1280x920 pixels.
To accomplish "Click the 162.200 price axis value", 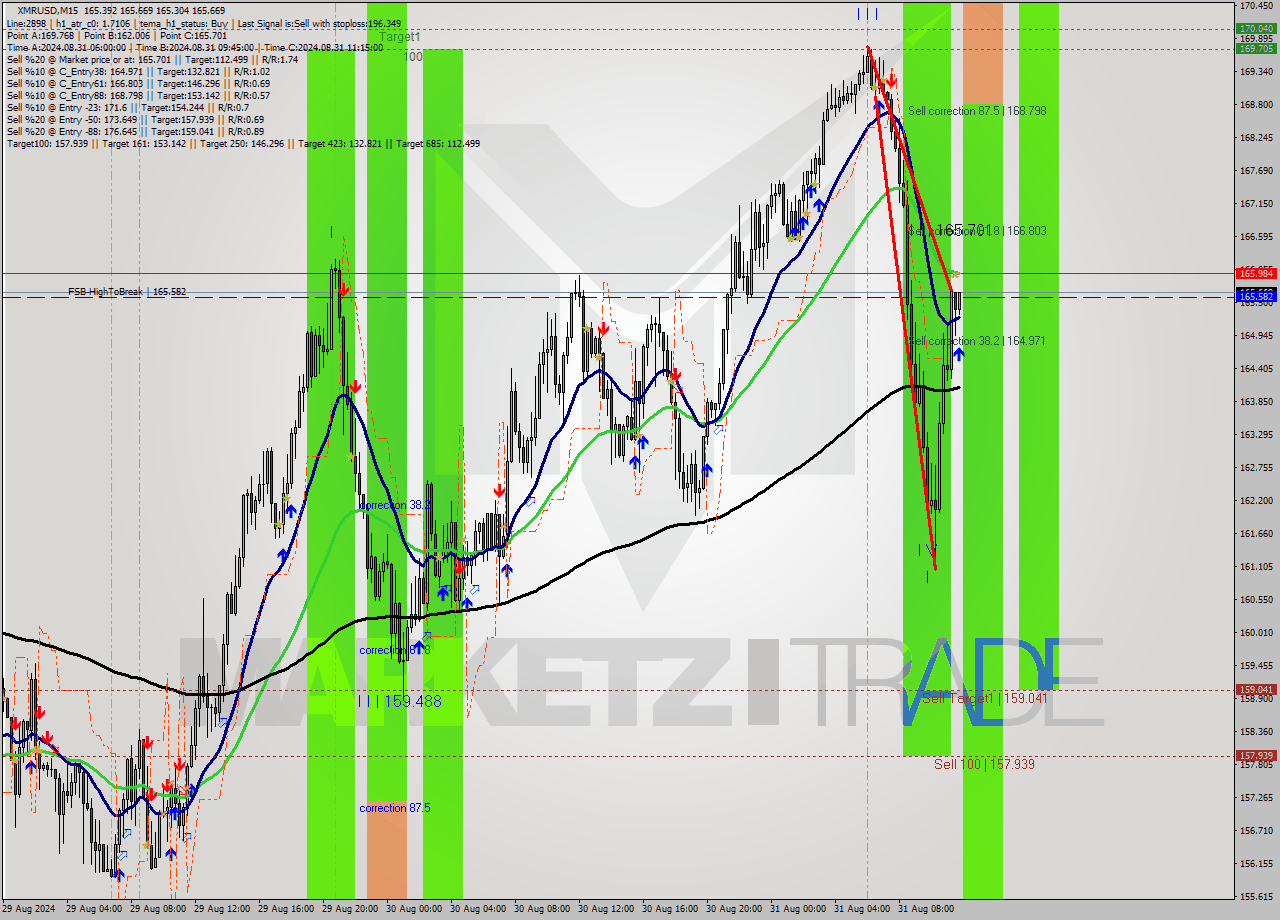I will pyautogui.click(x=1256, y=501).
